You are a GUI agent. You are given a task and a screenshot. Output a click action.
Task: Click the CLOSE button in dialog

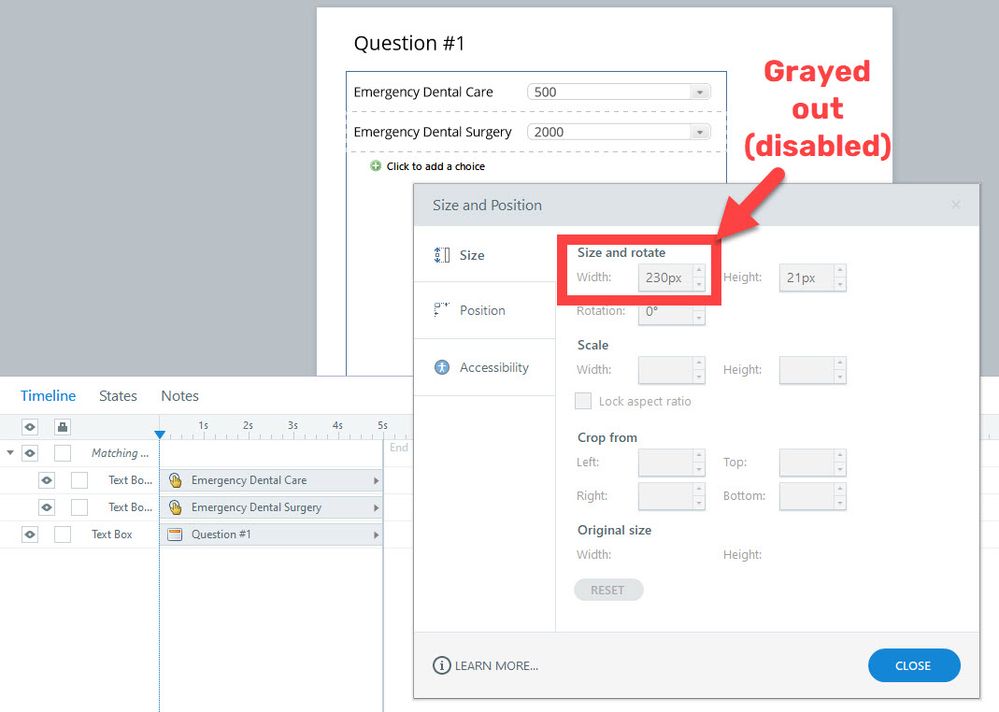point(914,666)
